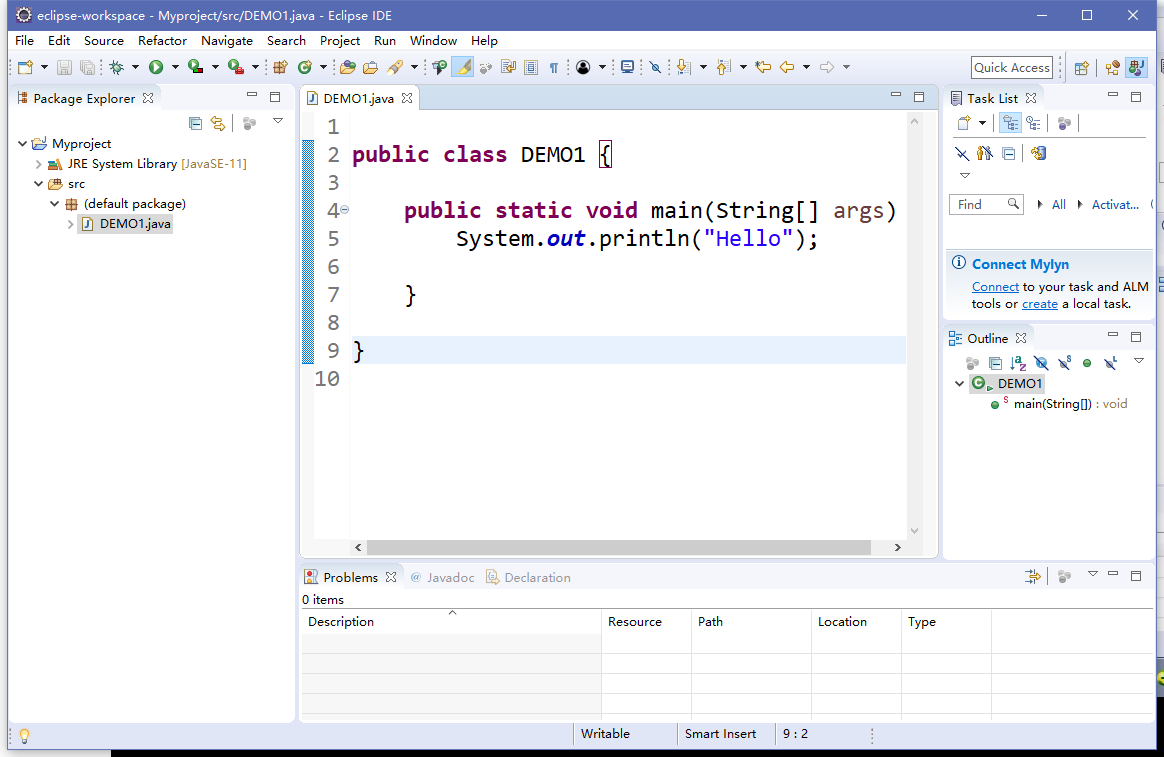Switch to the Declaration tab
Image resolution: width=1164 pixels, height=757 pixels.
pos(529,577)
